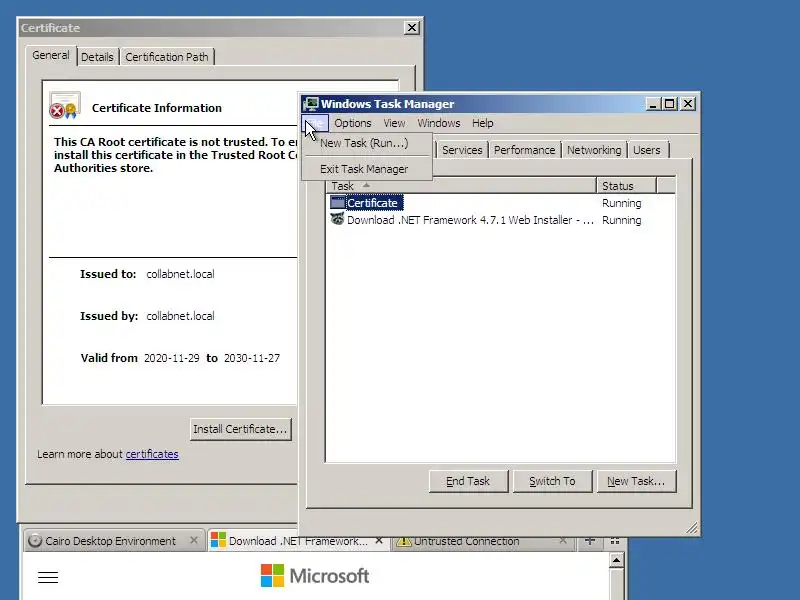Close the Cairo Desktop Environment tab
This screenshot has width=800, height=600.
coord(193,540)
